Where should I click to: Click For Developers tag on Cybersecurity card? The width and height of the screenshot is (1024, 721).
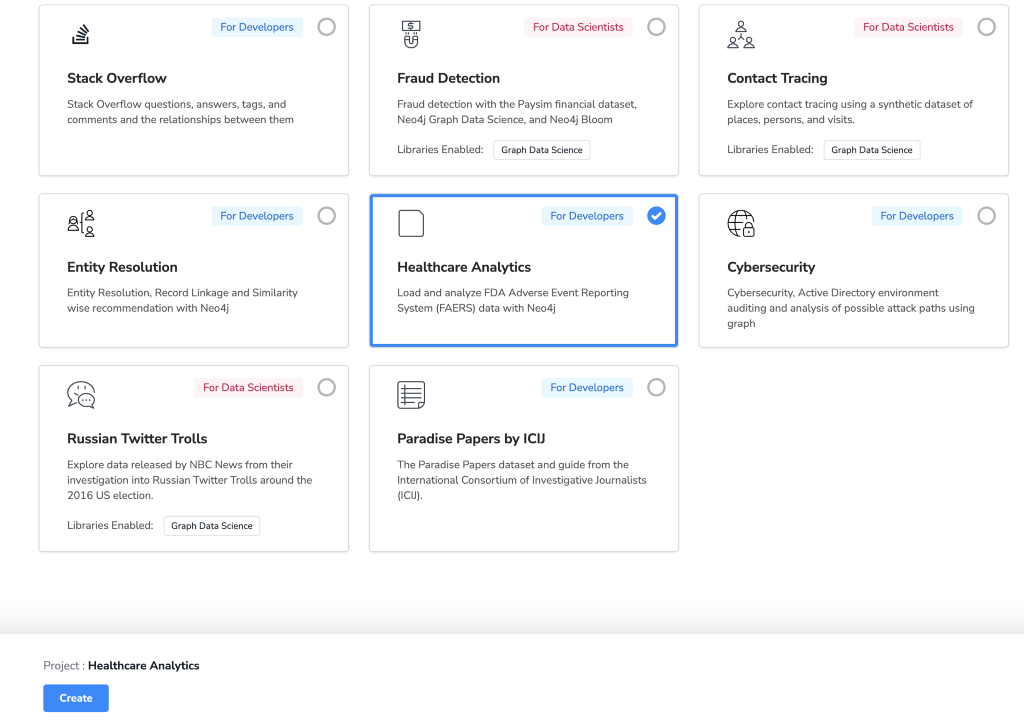point(917,216)
